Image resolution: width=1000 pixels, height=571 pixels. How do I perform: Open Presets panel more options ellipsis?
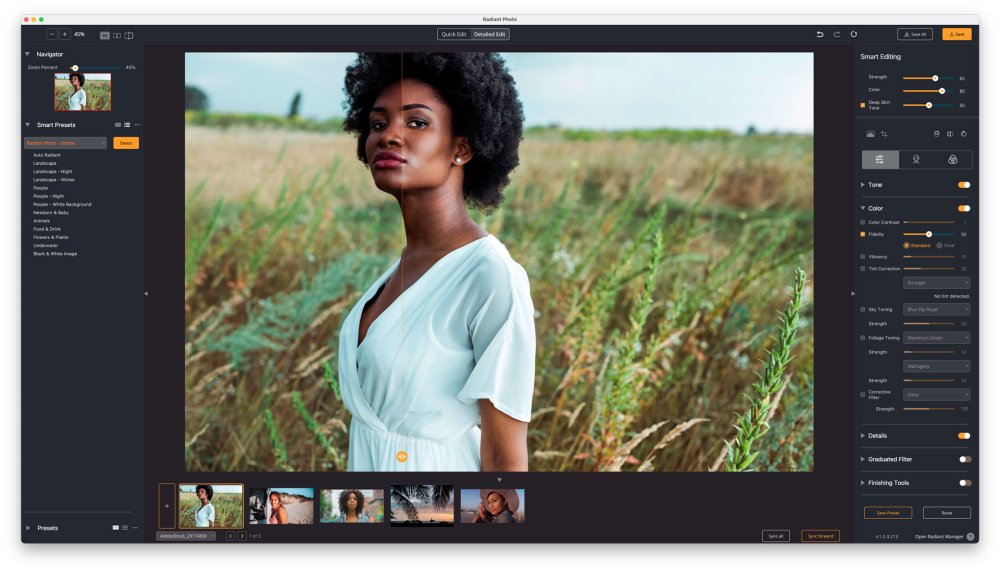[136, 528]
